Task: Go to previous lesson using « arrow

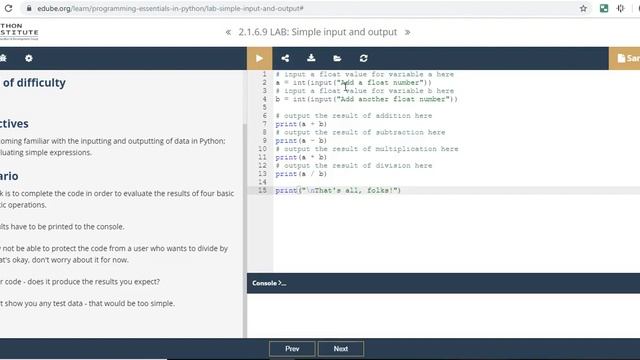Action: (228, 32)
